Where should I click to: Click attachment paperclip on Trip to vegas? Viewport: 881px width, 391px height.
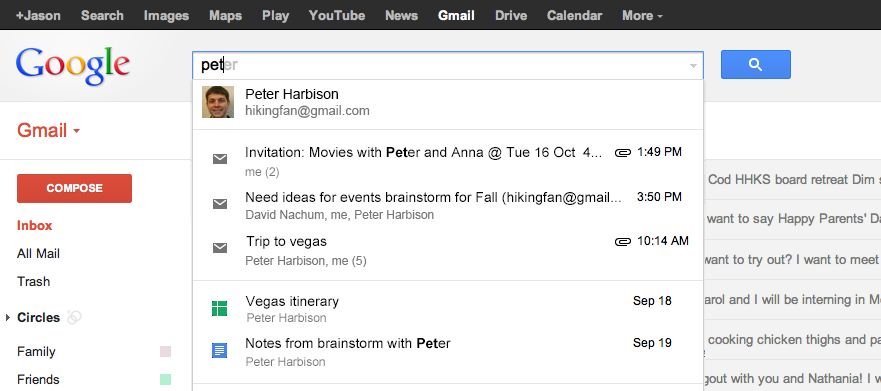[623, 242]
